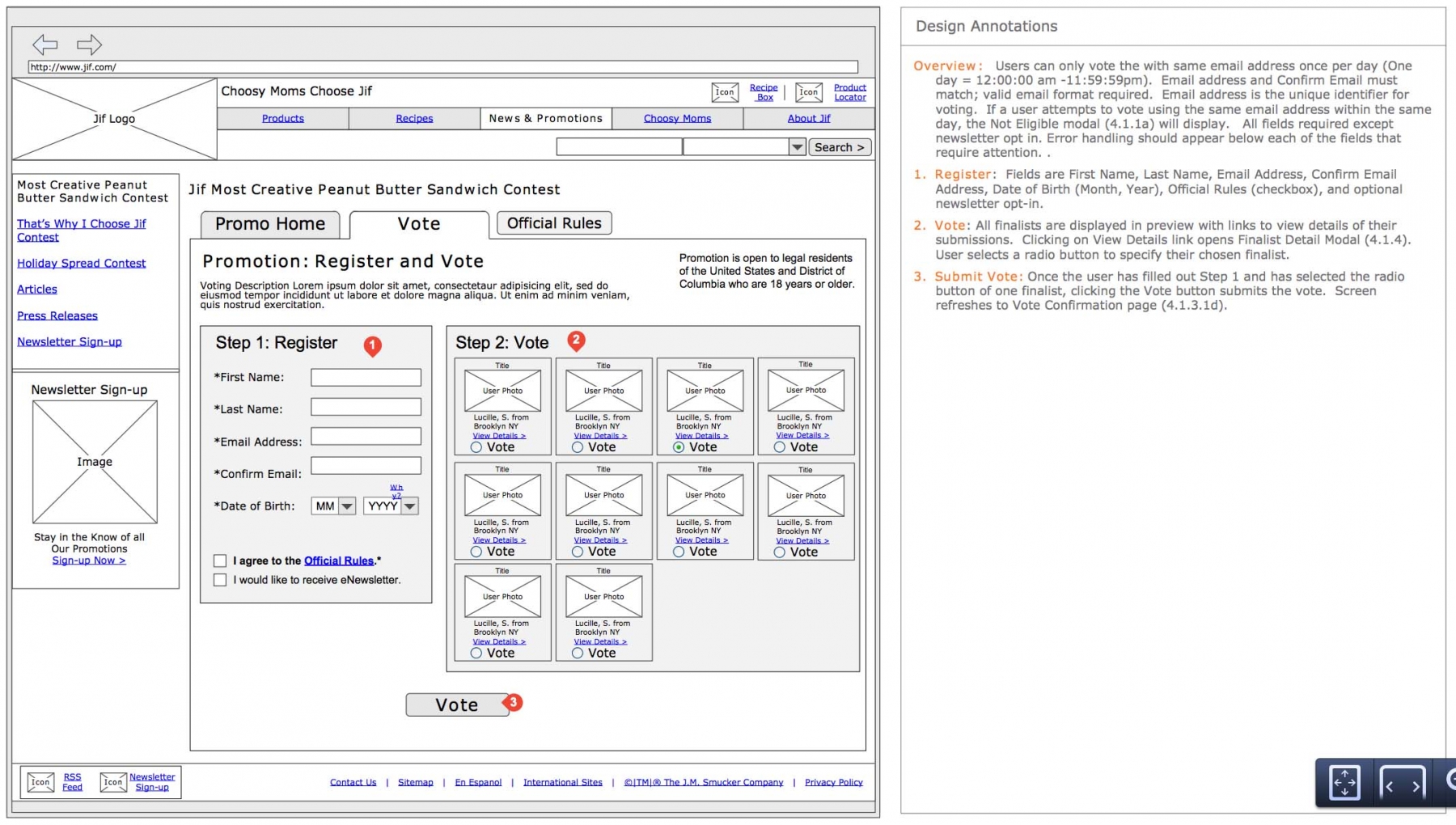Submit using the large Vote button
Viewport: 1456px width, 825px height.
click(457, 705)
